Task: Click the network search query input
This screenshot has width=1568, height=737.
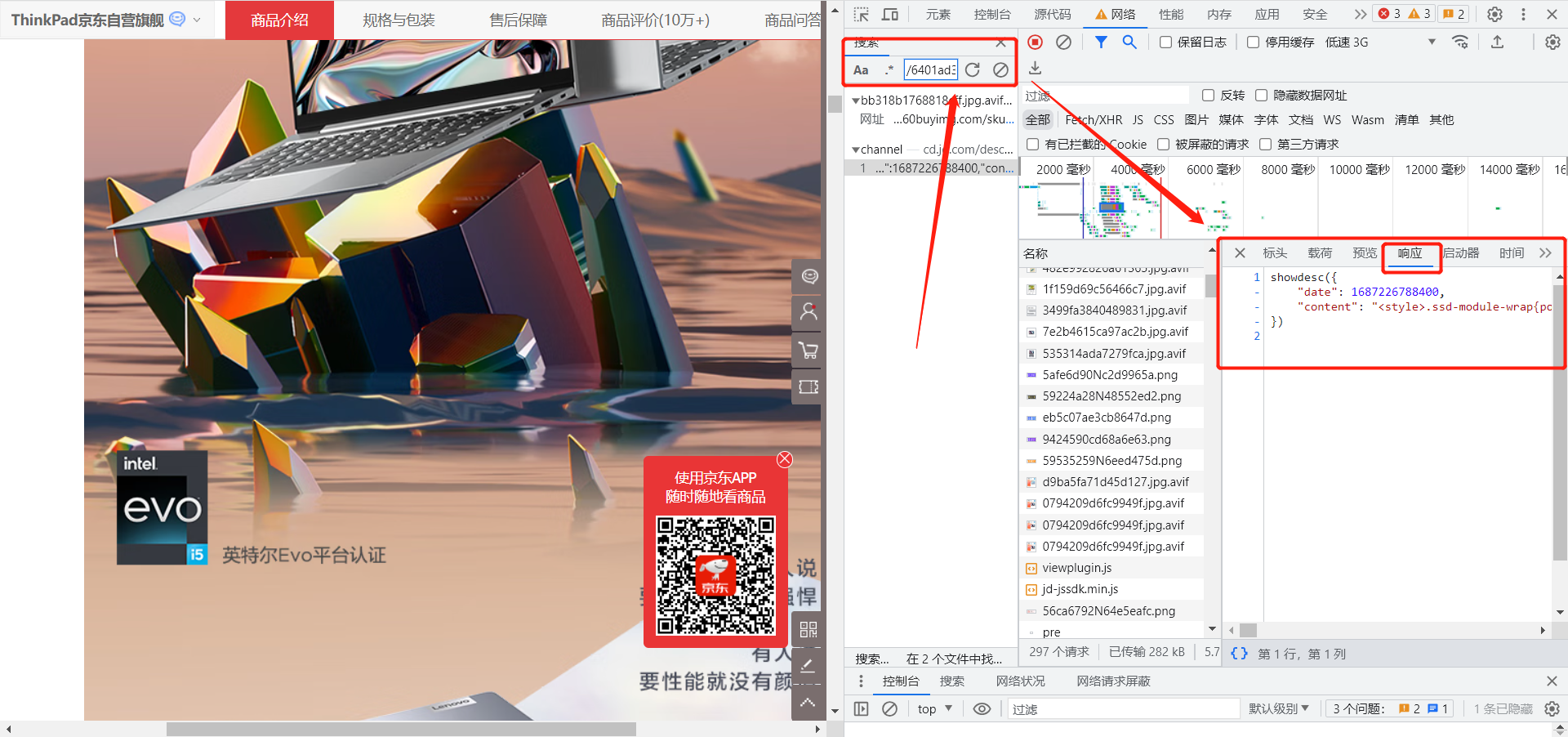Action: pyautogui.click(x=931, y=70)
